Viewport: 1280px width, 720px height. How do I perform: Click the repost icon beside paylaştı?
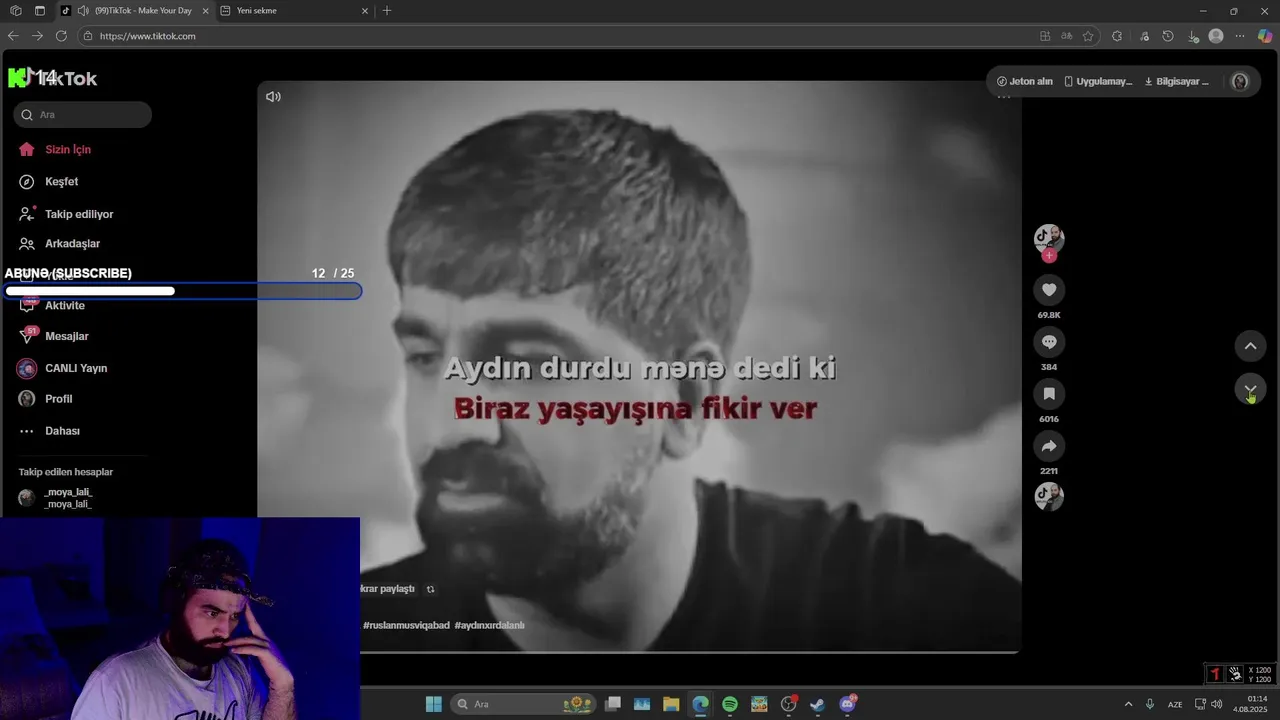(431, 589)
